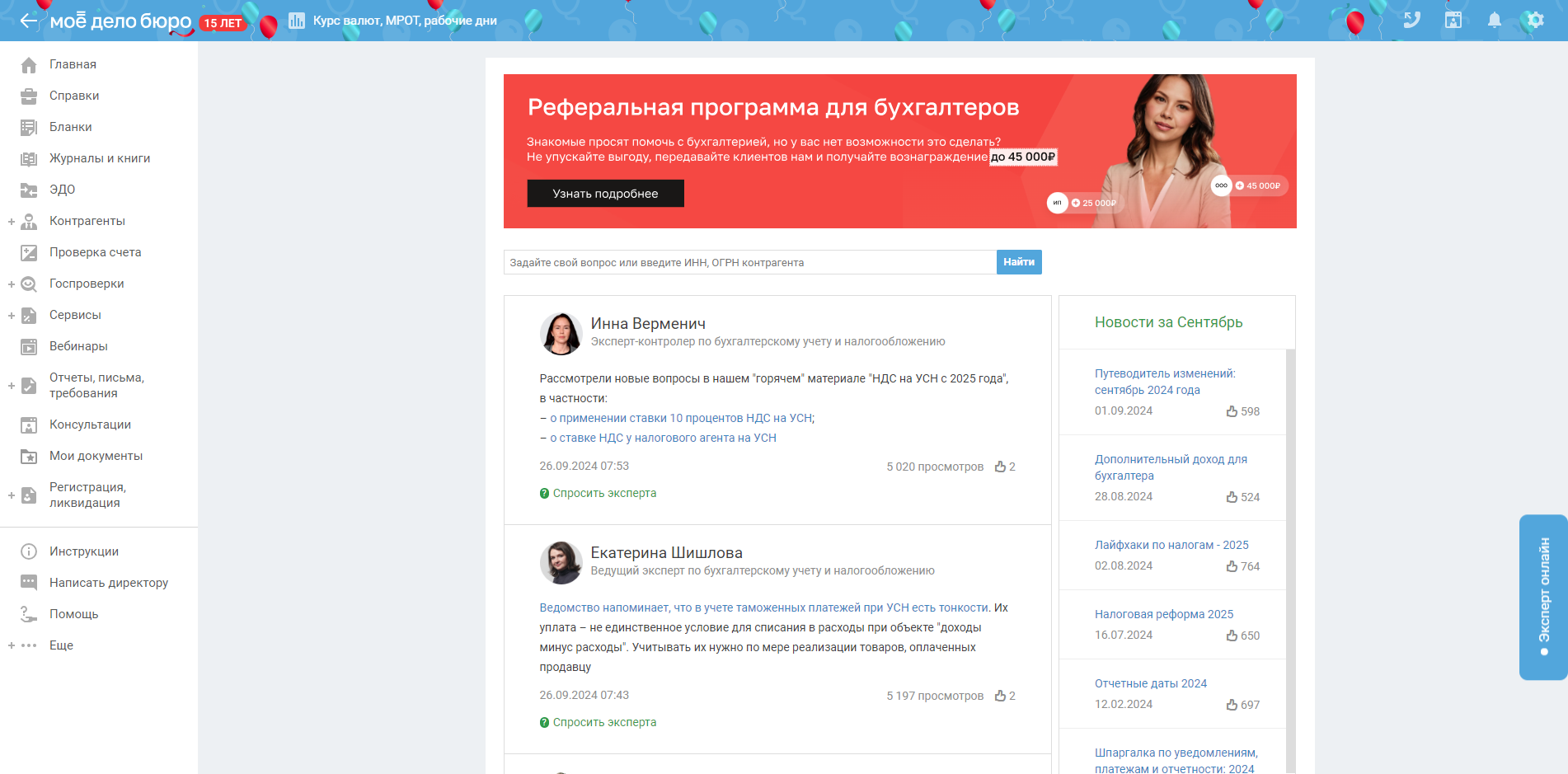This screenshot has width=1568, height=774.
Task: Expand the Контрагенты submenu
Action: 12,222
